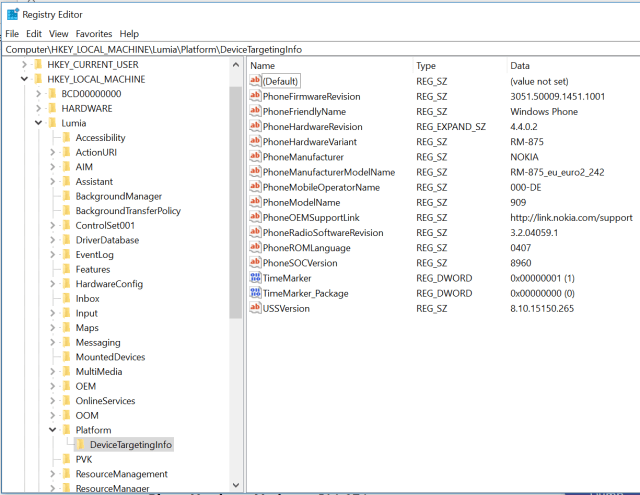Click the PhoneFirmwareRevision string value icon
Viewport: 640px width, 495px height.
tap(255, 96)
